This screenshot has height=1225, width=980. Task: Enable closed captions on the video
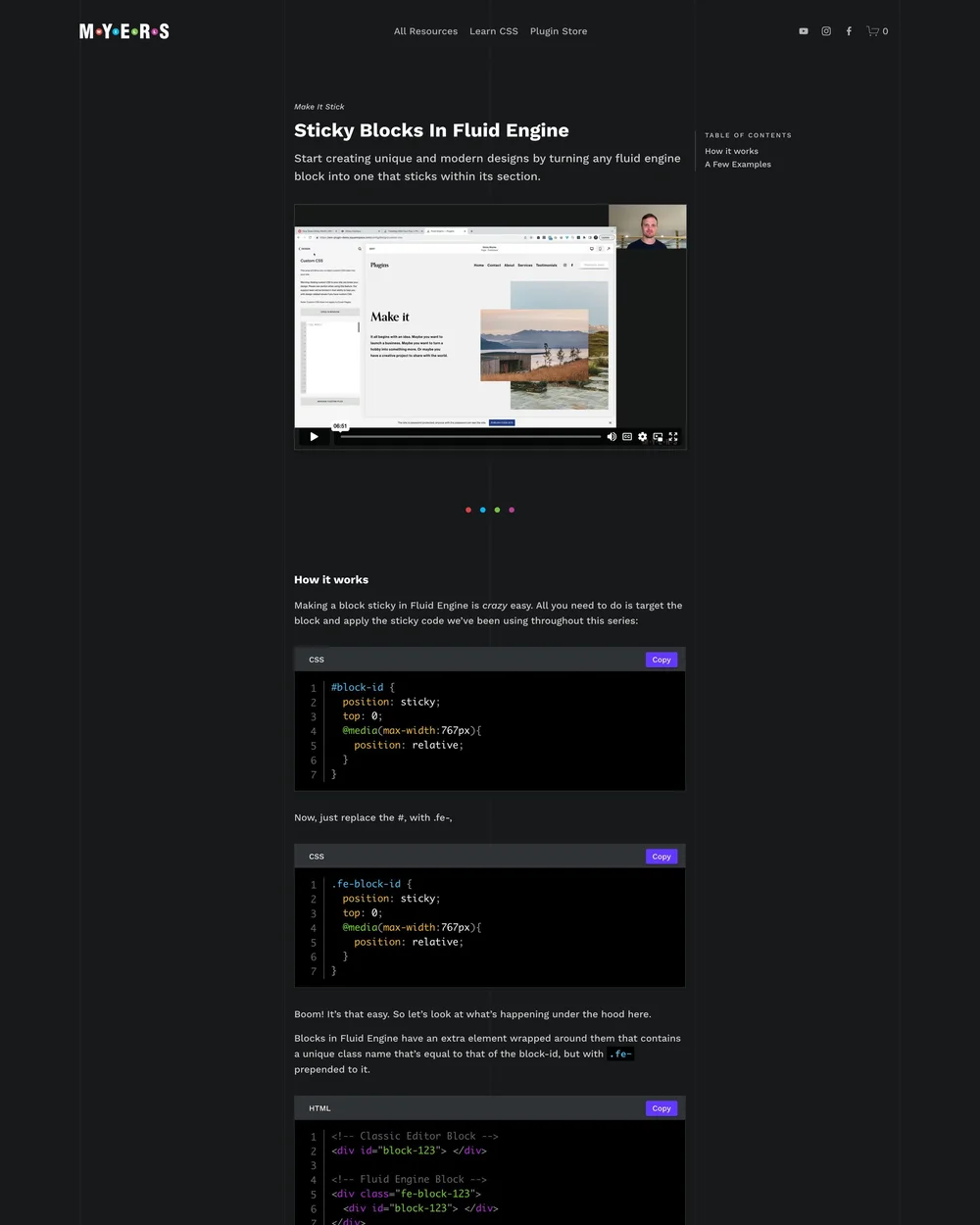pos(627,436)
